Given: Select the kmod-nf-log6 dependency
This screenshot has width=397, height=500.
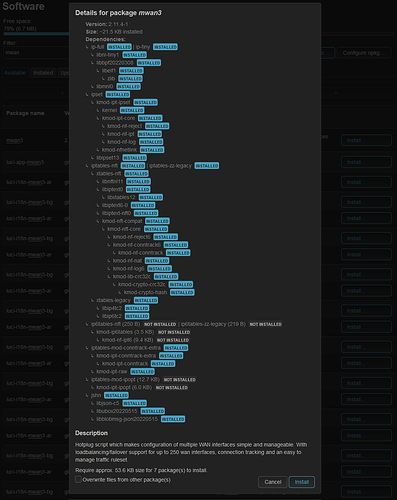Looking at the screenshot, I should tap(129, 269).
